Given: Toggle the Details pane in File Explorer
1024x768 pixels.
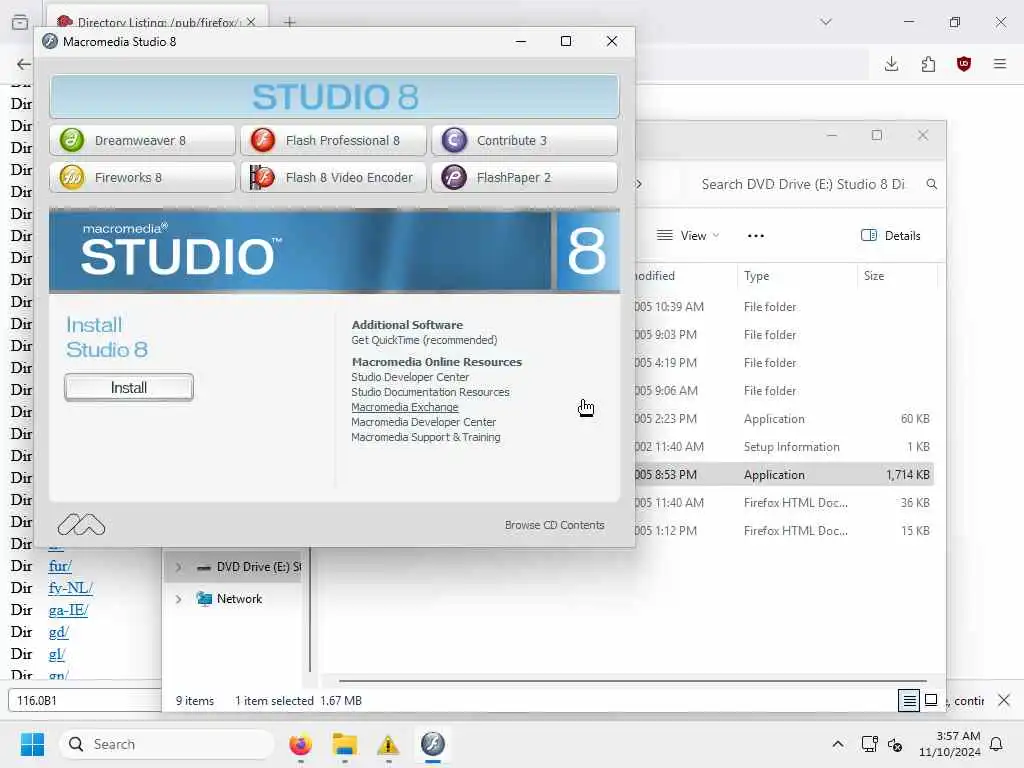Looking at the screenshot, I should [891, 236].
